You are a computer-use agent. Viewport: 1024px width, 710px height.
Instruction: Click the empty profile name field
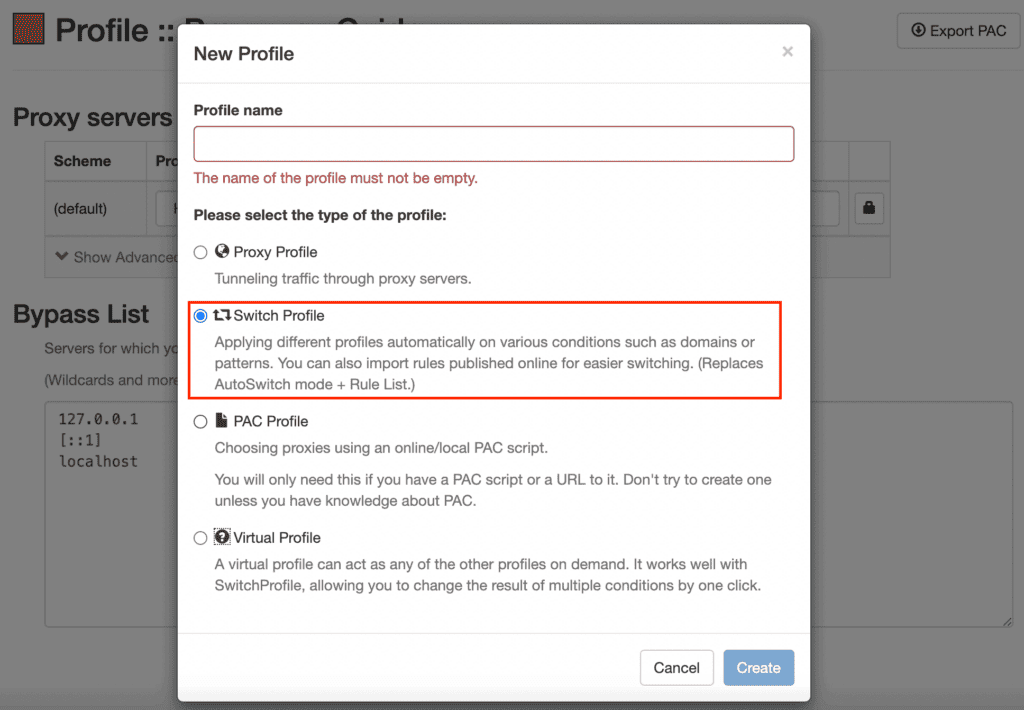tap(493, 143)
